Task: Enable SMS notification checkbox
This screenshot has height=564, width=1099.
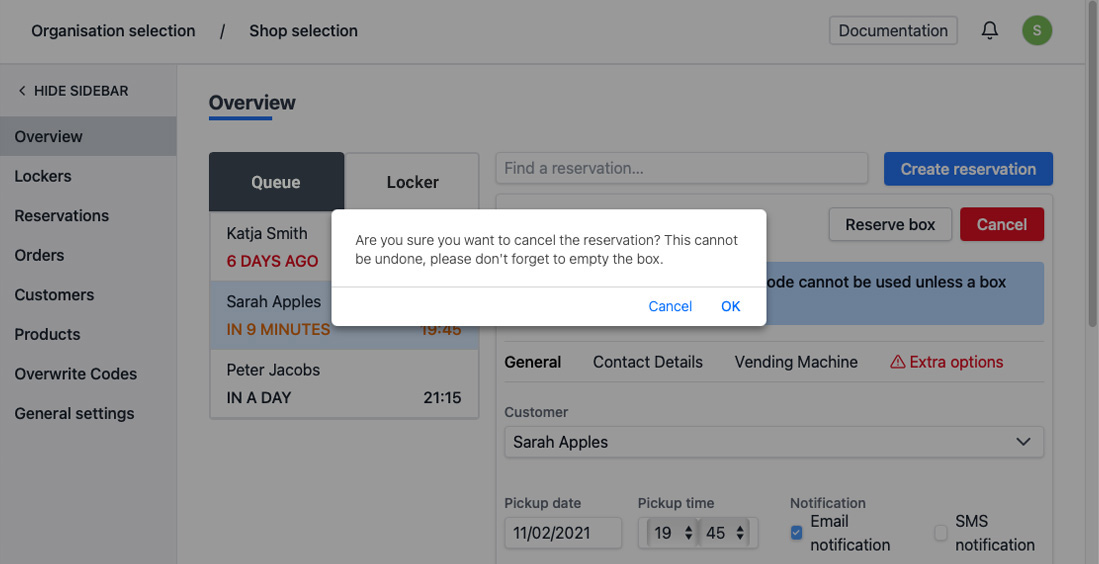Action: tap(940, 533)
